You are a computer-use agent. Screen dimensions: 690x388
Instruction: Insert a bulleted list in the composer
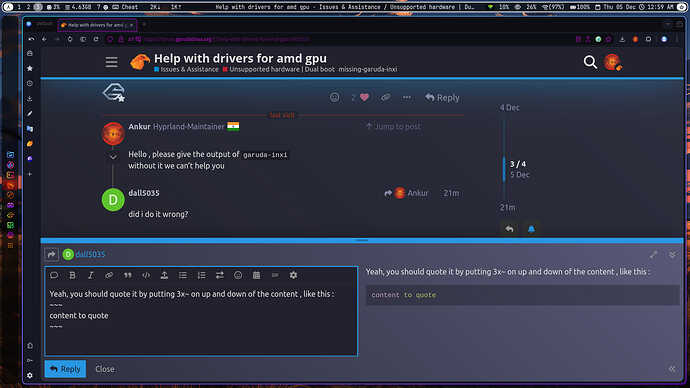click(x=183, y=275)
